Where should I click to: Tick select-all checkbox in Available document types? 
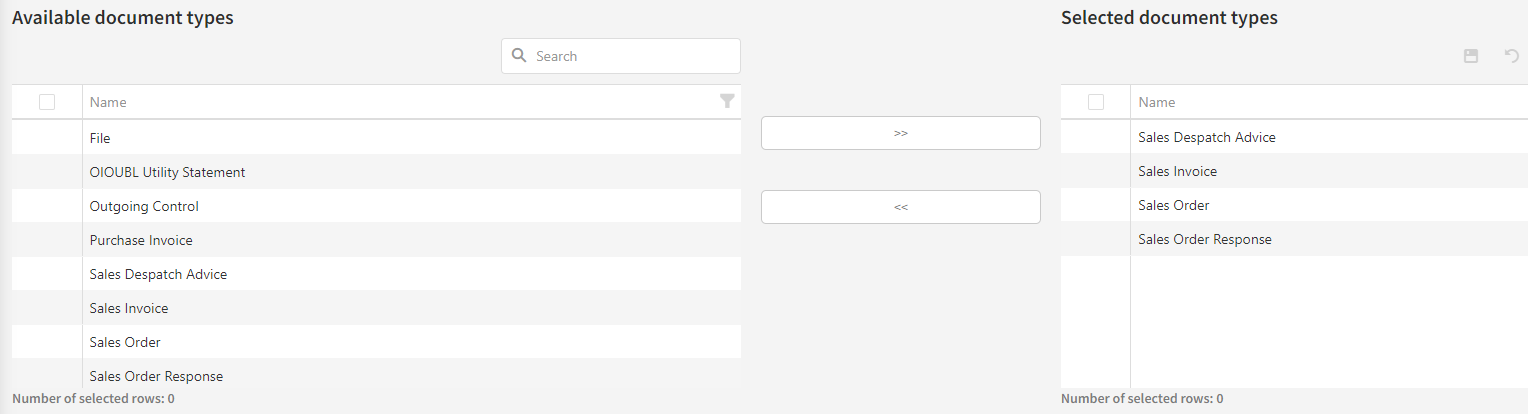(x=47, y=102)
